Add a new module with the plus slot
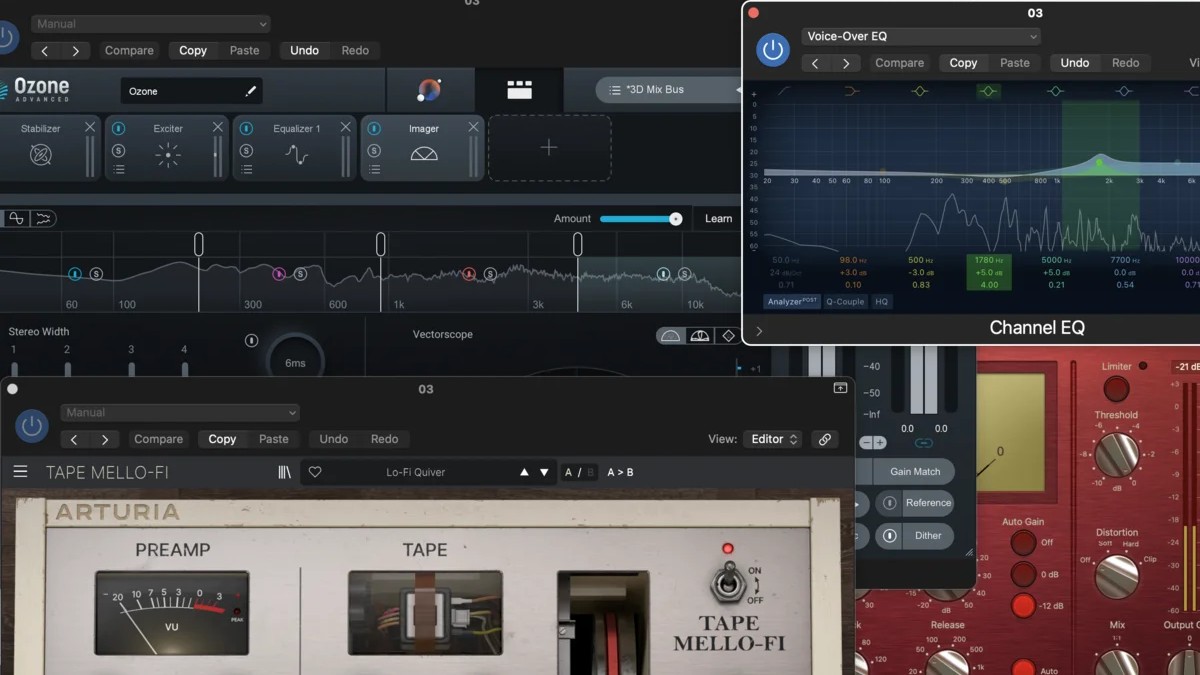 pos(549,148)
